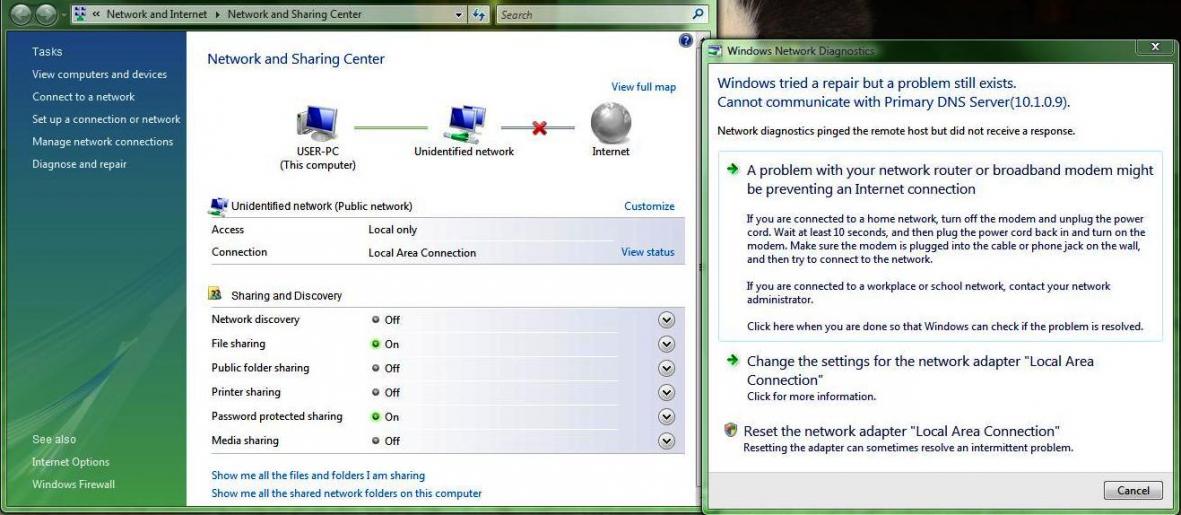
Task: Click the Refresh button beside address bar
Action: point(479,14)
